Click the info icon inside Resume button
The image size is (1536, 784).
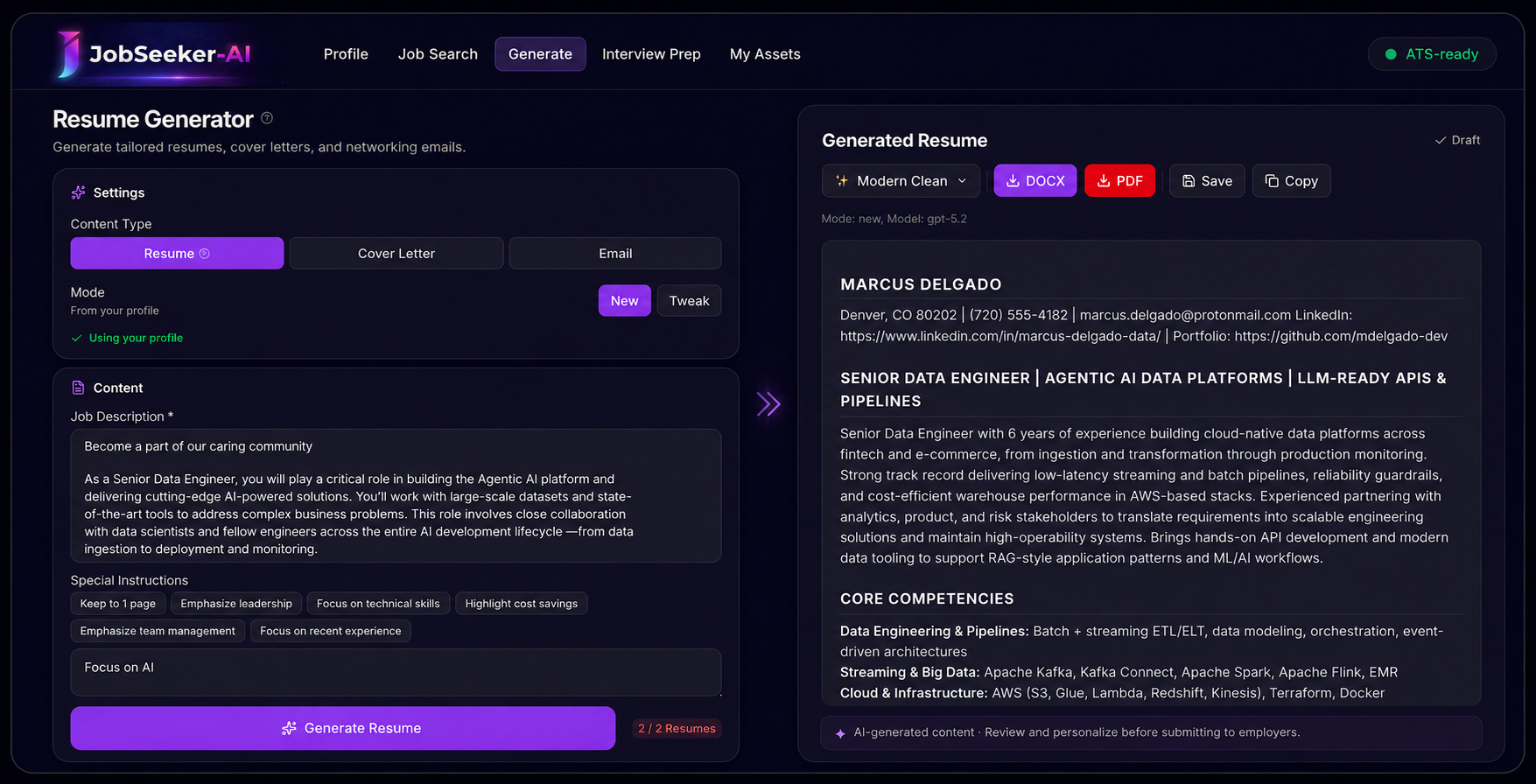(x=205, y=254)
